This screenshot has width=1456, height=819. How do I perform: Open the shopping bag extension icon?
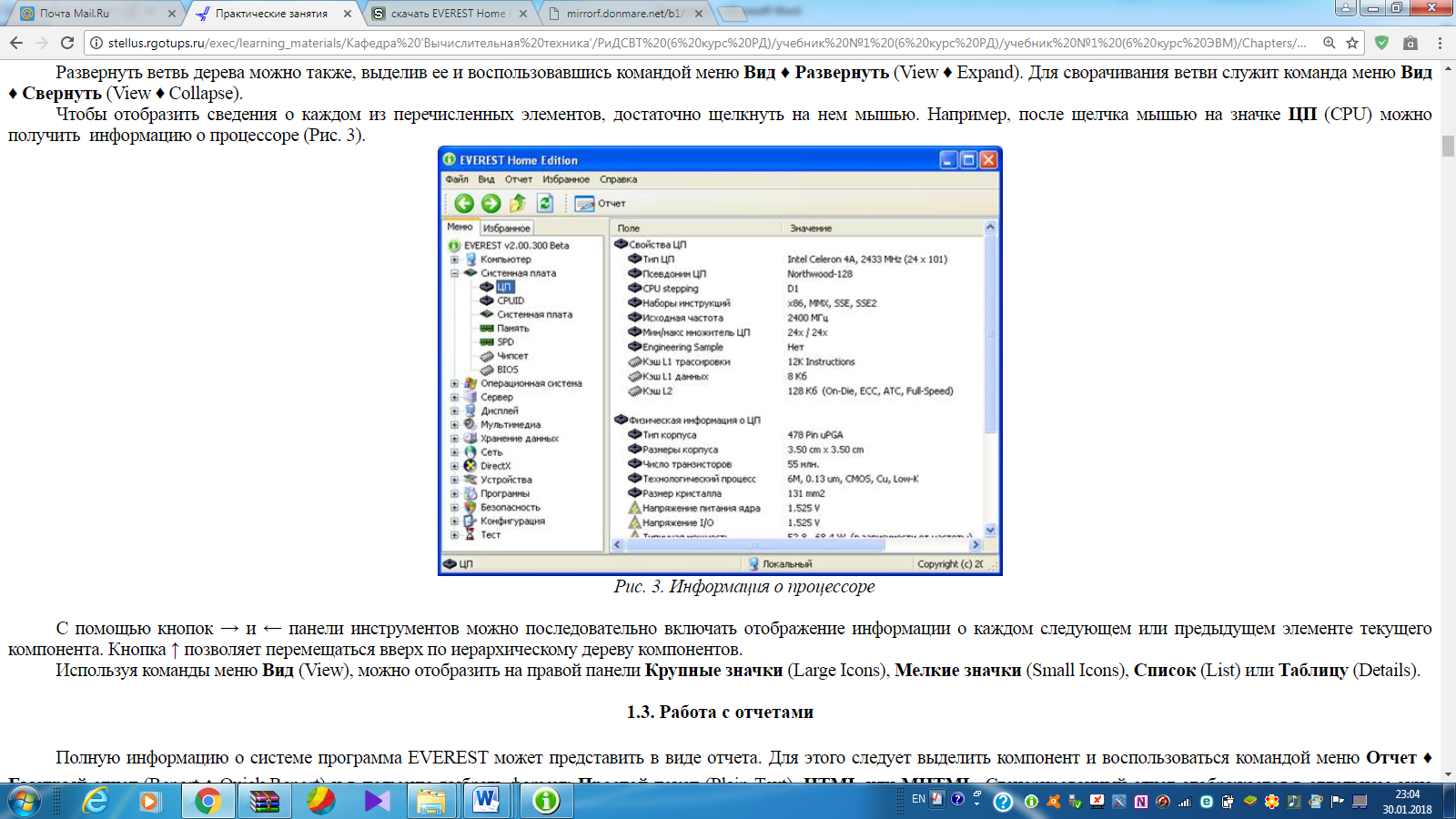pos(1410,43)
